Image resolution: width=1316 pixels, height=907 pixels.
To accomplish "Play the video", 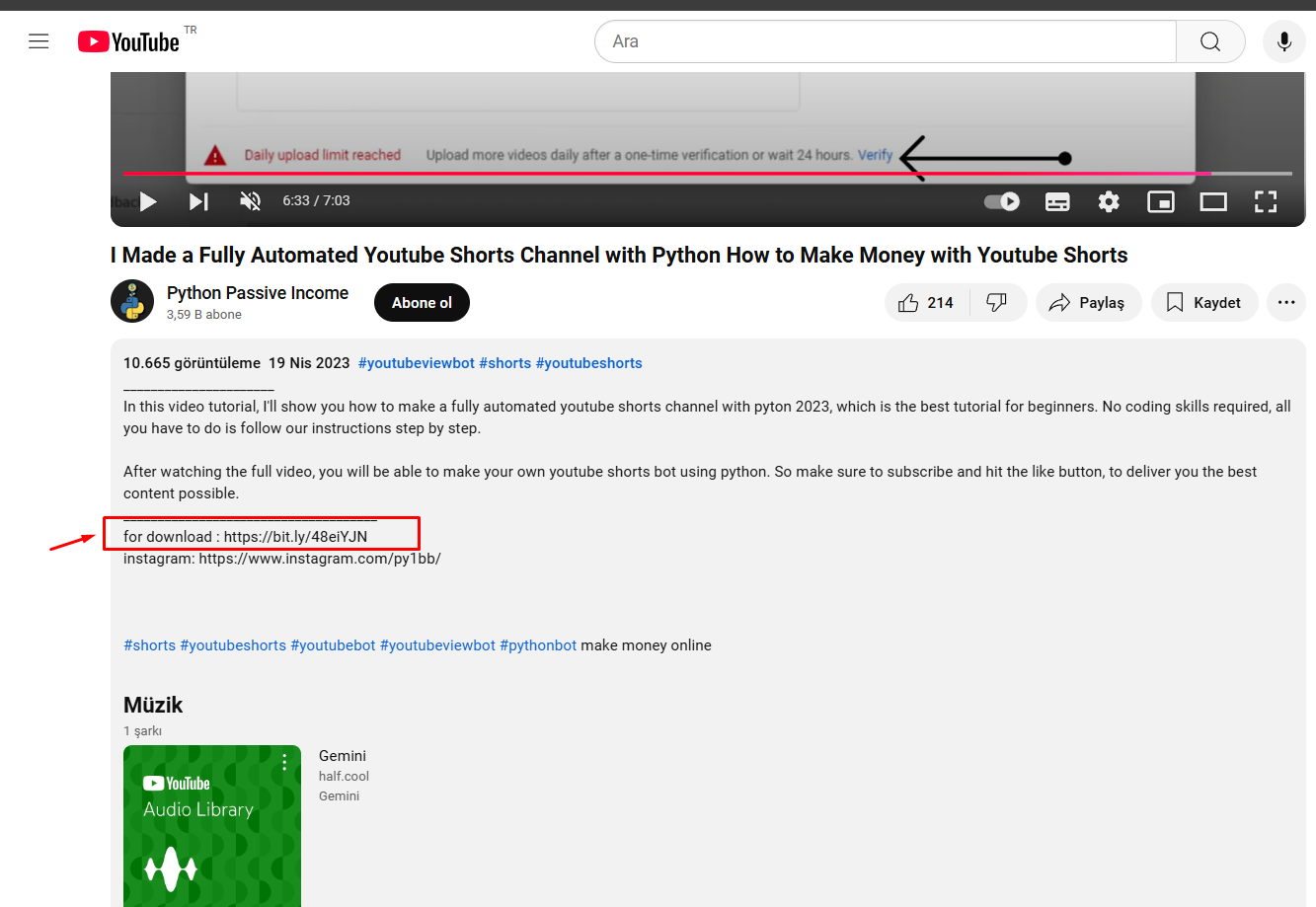I will pyautogui.click(x=149, y=201).
